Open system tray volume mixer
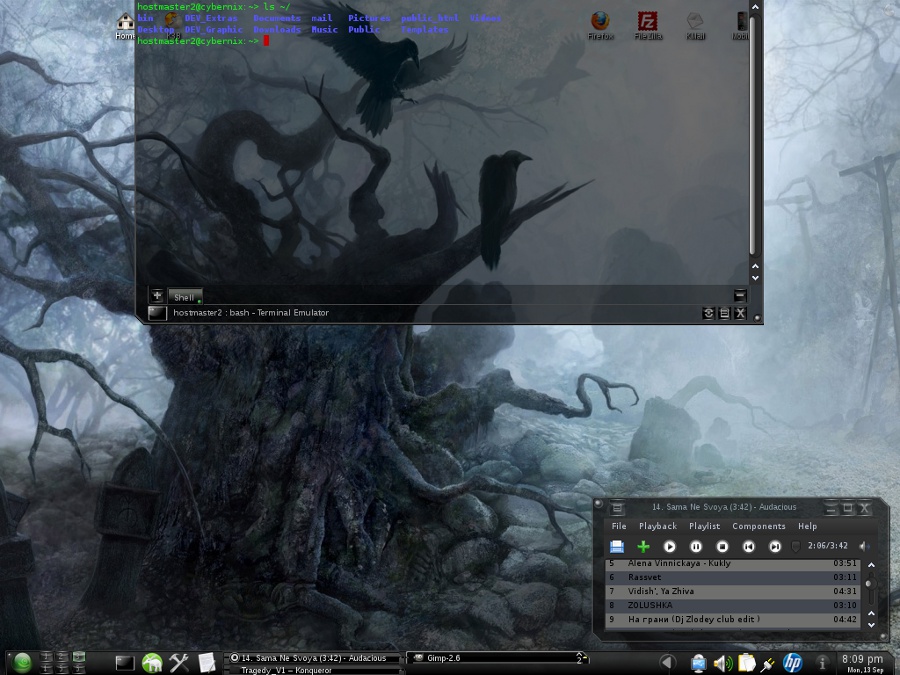Image resolution: width=900 pixels, height=675 pixels. coord(722,664)
